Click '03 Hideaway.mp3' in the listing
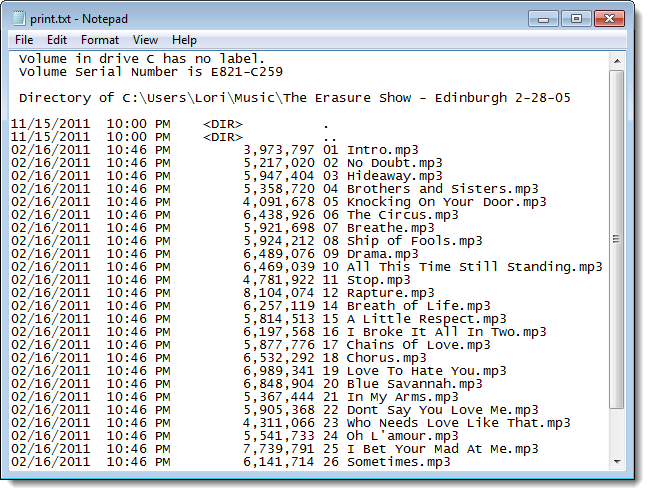Screen dimensions: 650x495 click(x=383, y=176)
